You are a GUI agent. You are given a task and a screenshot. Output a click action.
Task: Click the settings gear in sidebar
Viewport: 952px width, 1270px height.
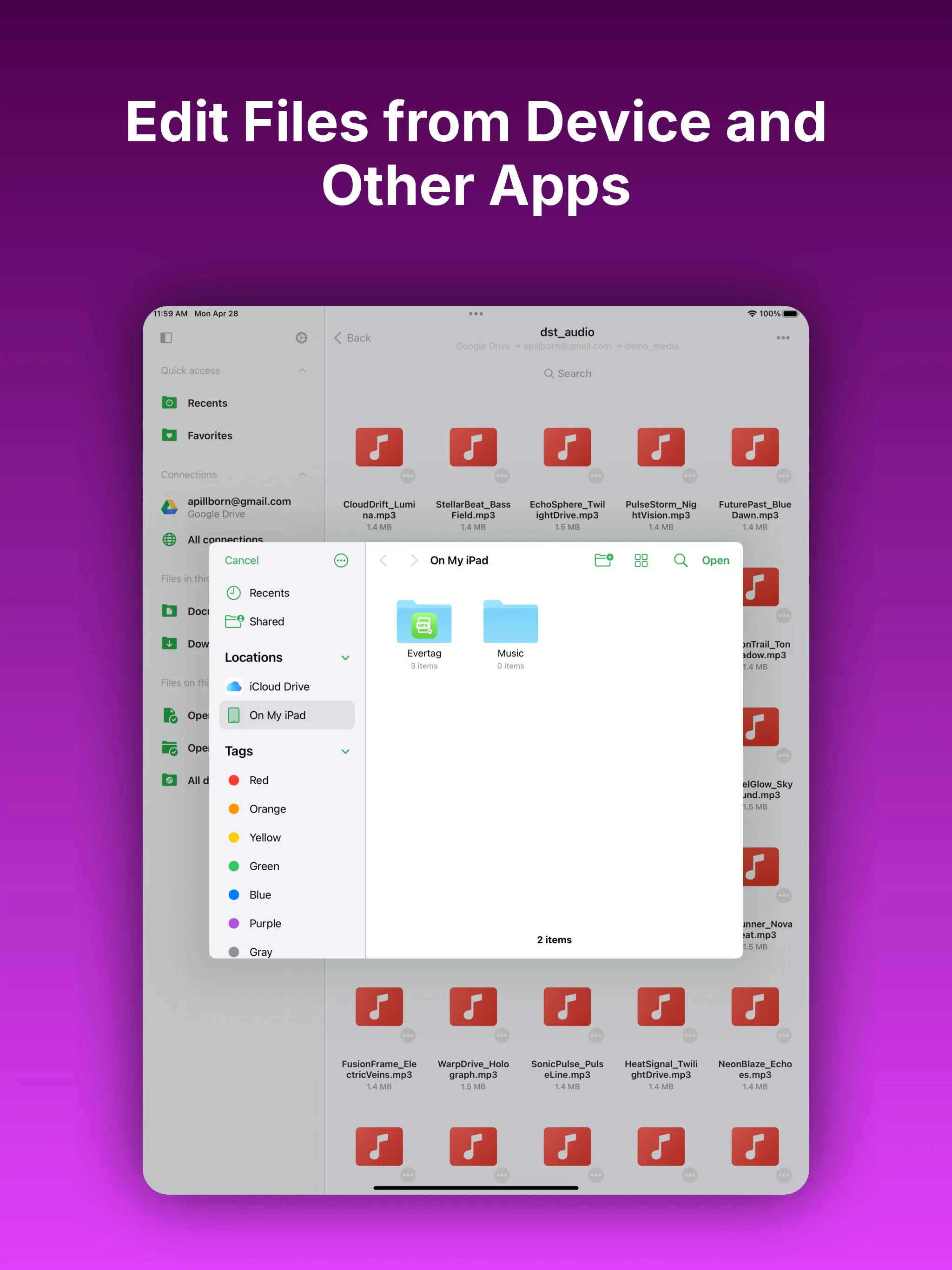[301, 337]
